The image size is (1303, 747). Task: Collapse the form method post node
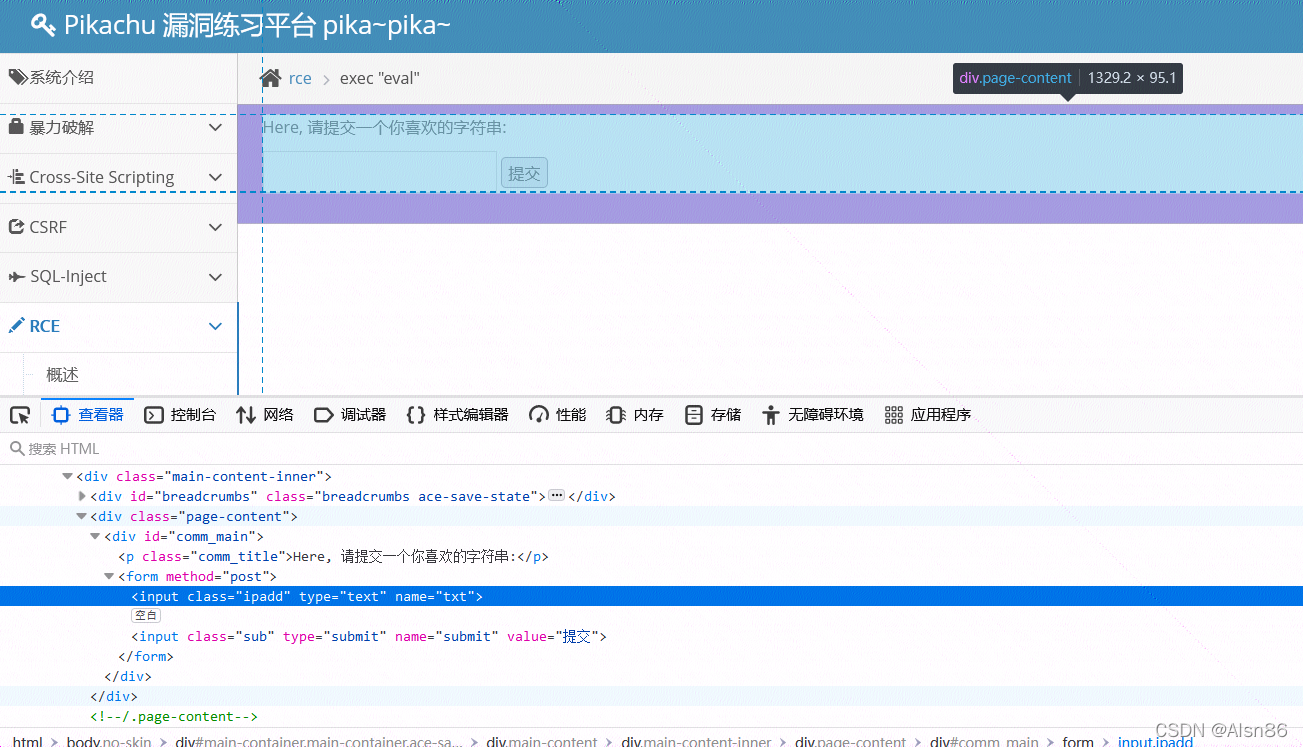pyautogui.click(x=109, y=577)
